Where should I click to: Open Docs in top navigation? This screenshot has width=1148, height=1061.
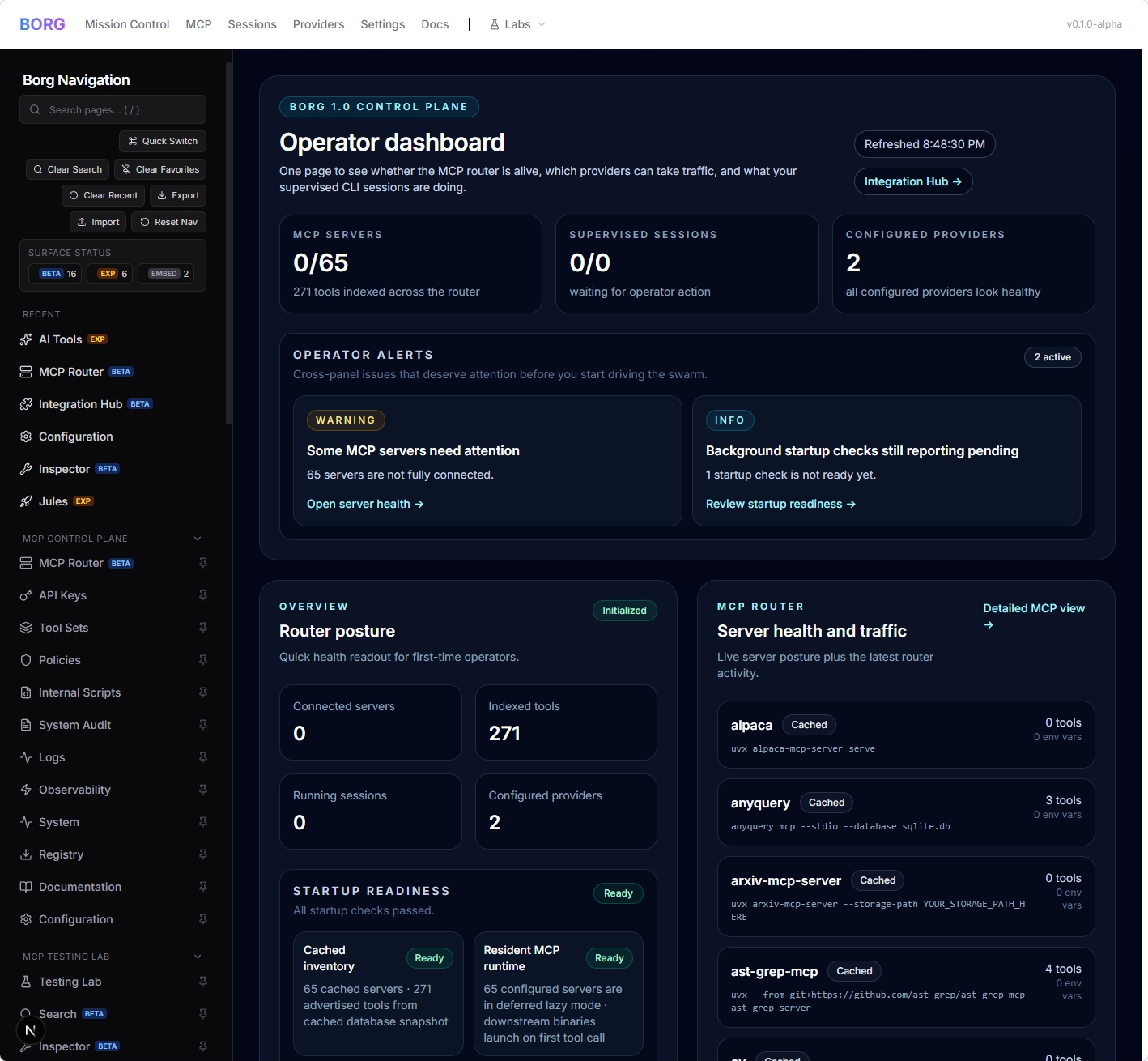435,24
